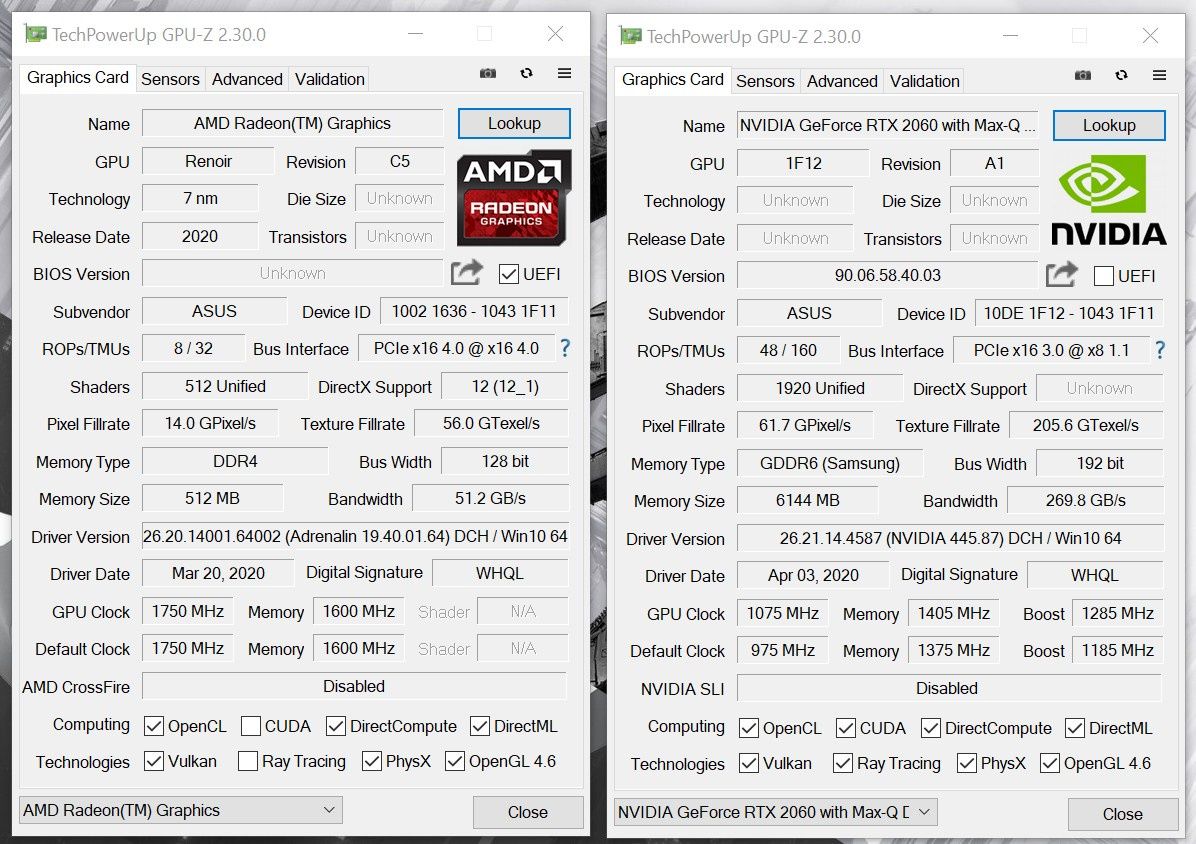
Task: Toggle the OpenCL checkbox in AMD window
Action: click(153, 726)
